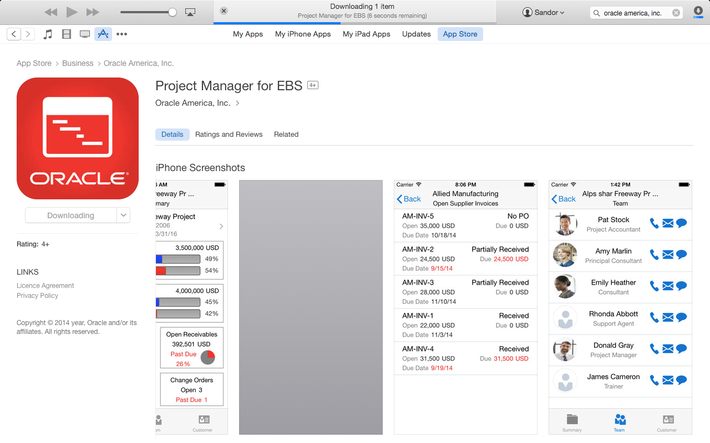The image size is (710, 443).
Task: Click the AM-INV-1 invoice row
Action: click(465, 325)
